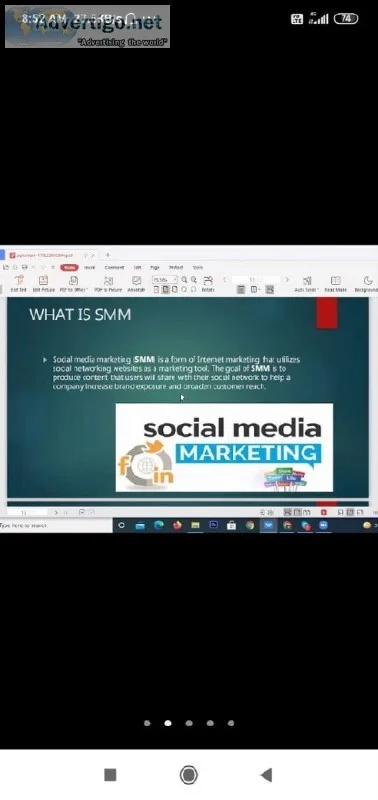Click the status bar page number field

click(x=27, y=512)
